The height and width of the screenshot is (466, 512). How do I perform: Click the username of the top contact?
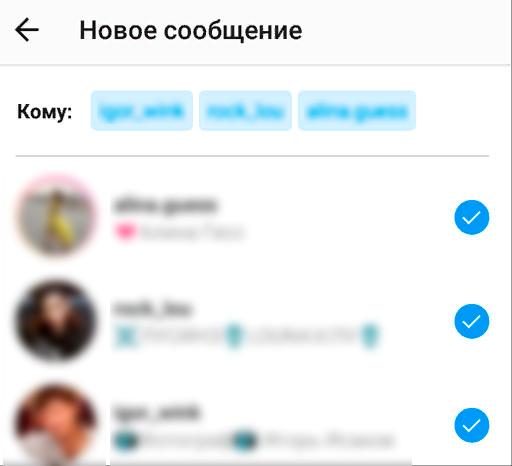click(165, 205)
